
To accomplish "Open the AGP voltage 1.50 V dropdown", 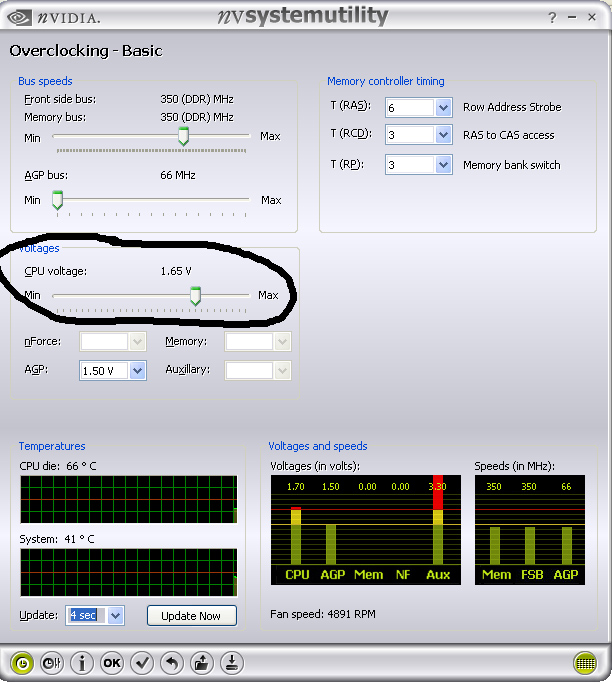I will point(137,371).
